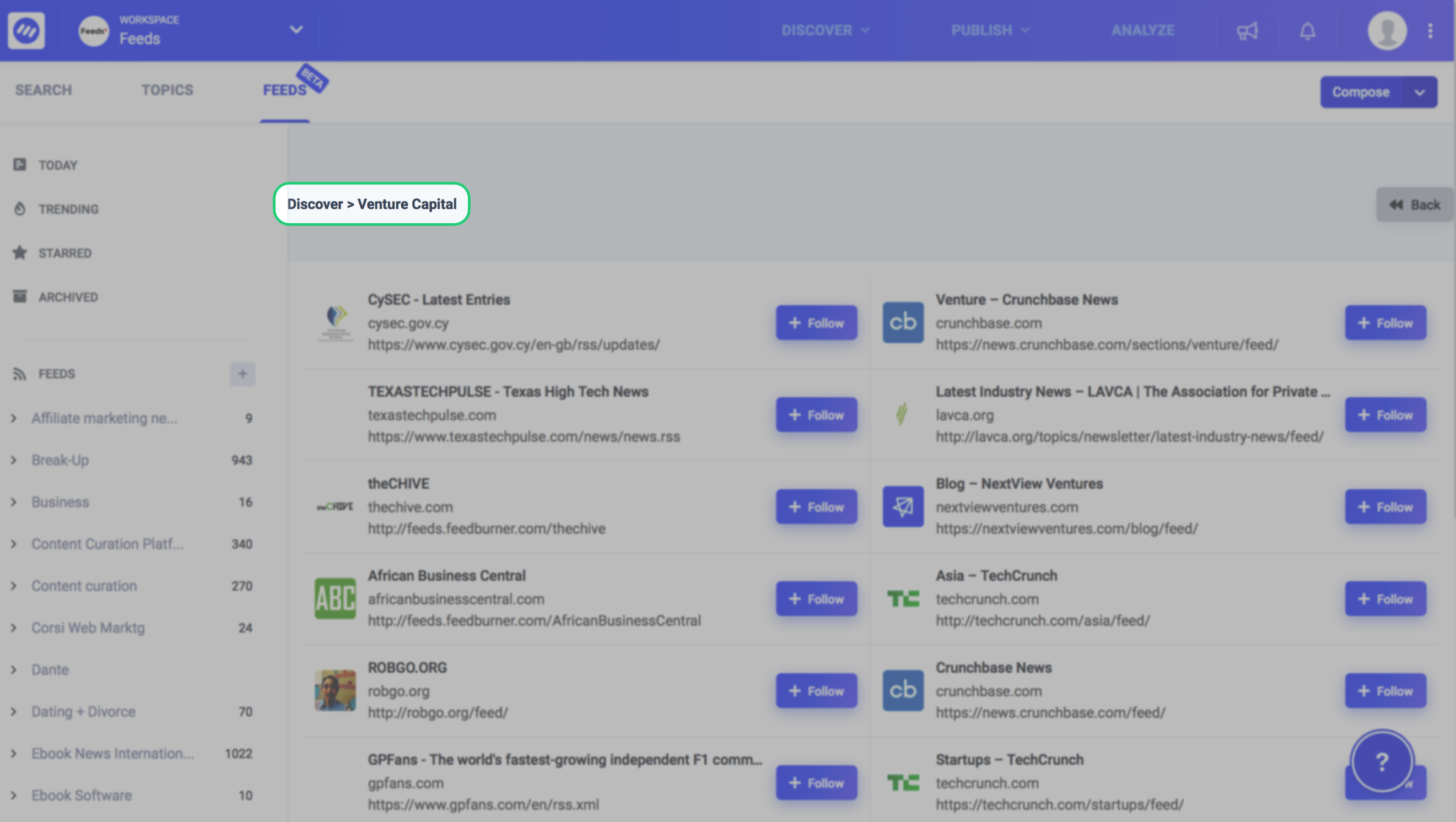Expand the Affiliate marketing feeds group

click(13, 418)
